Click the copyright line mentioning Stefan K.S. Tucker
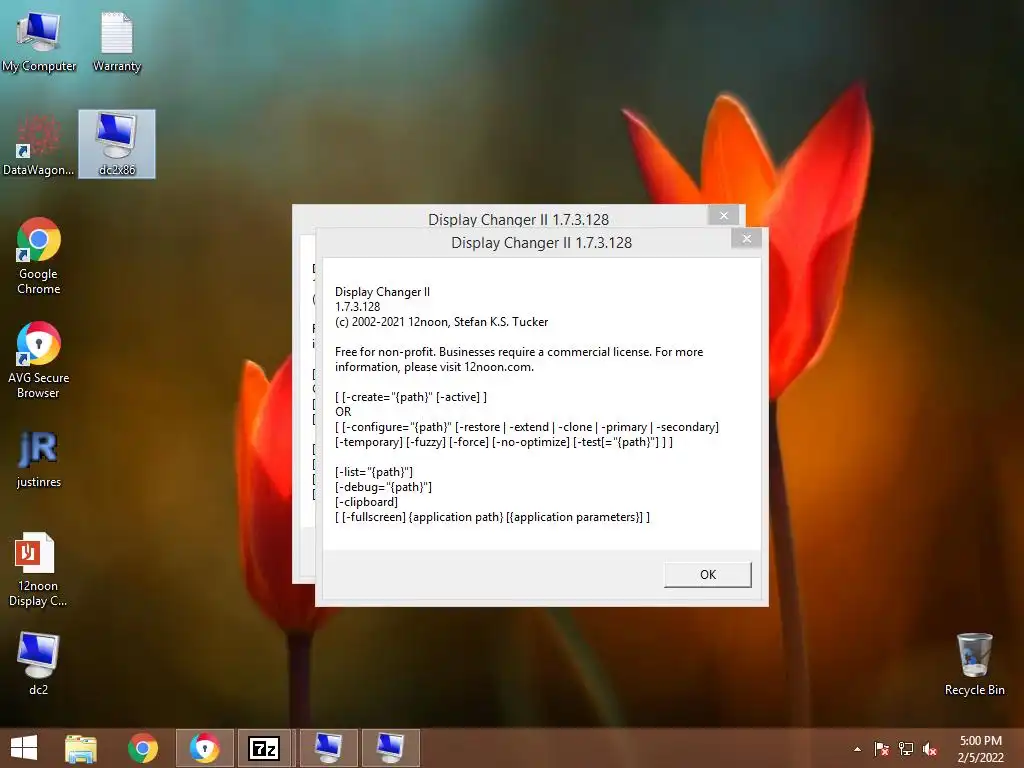Viewport: 1024px width, 768px height. pyautogui.click(x=441, y=322)
